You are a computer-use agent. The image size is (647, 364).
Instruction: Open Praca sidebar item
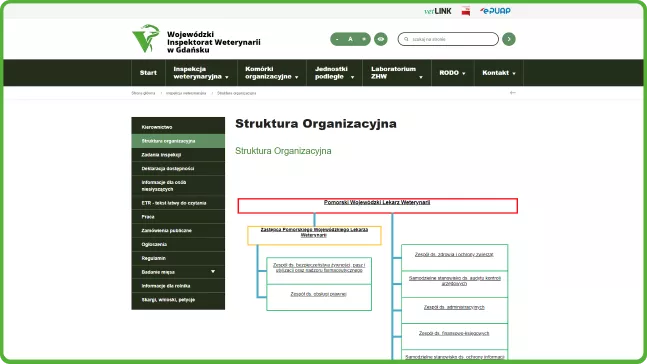[x=178, y=217]
